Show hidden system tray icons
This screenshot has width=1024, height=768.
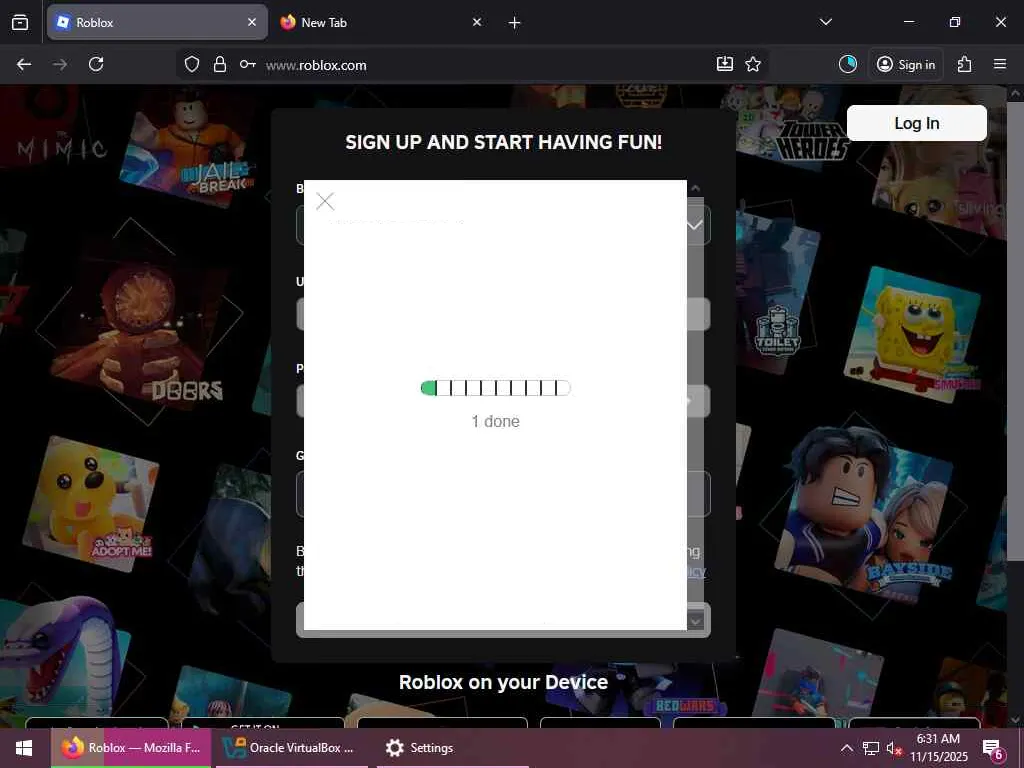coord(846,748)
